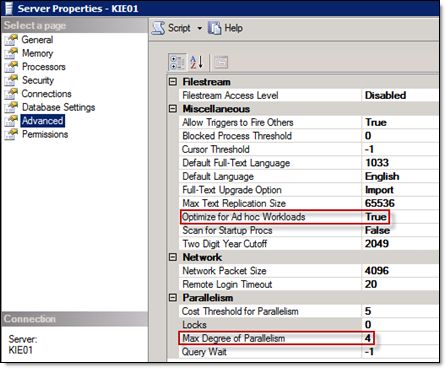The image size is (446, 369).
Task: Click the Permissions page icon
Action: coord(11,134)
